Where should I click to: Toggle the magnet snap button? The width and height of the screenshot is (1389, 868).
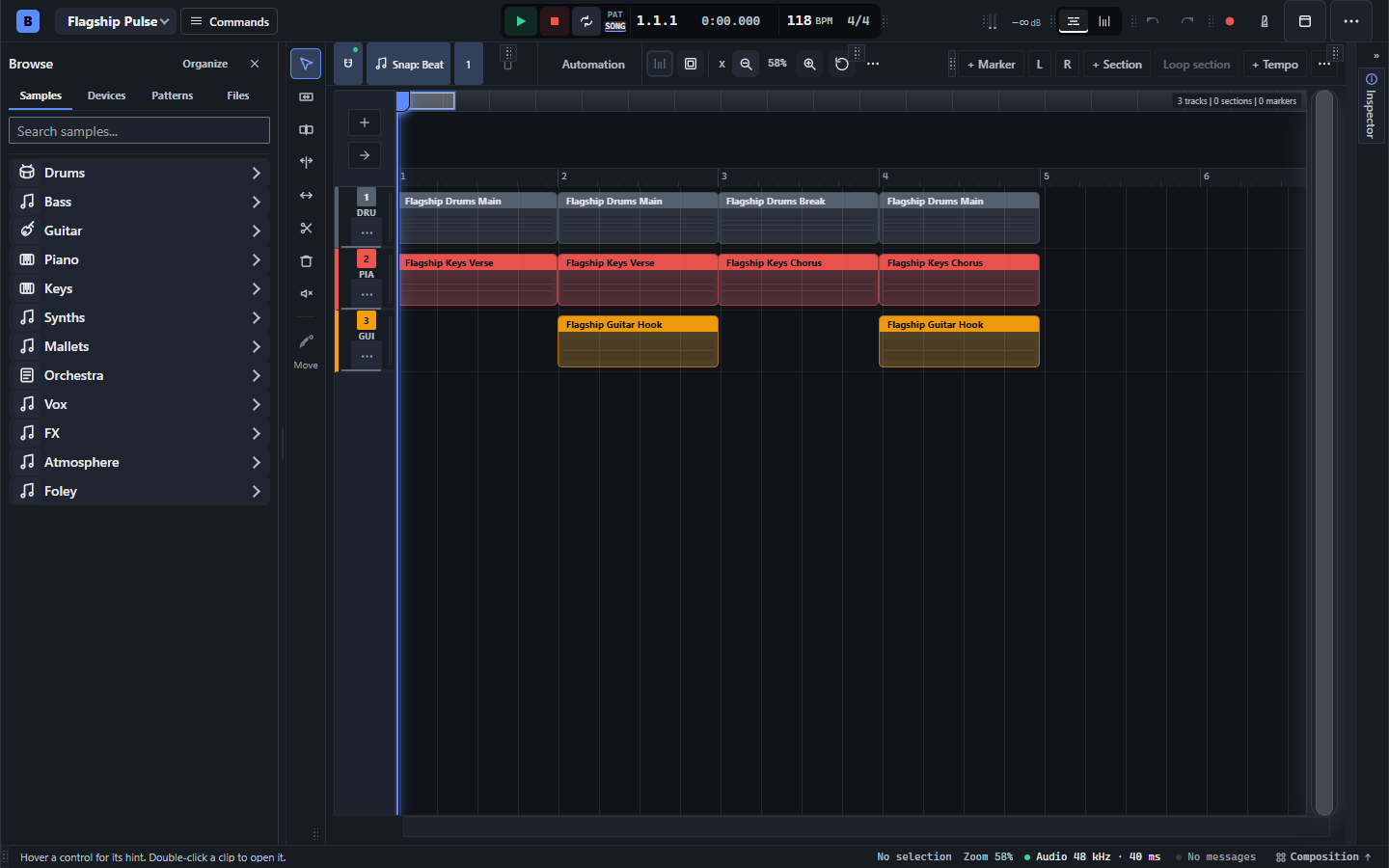tap(348, 64)
